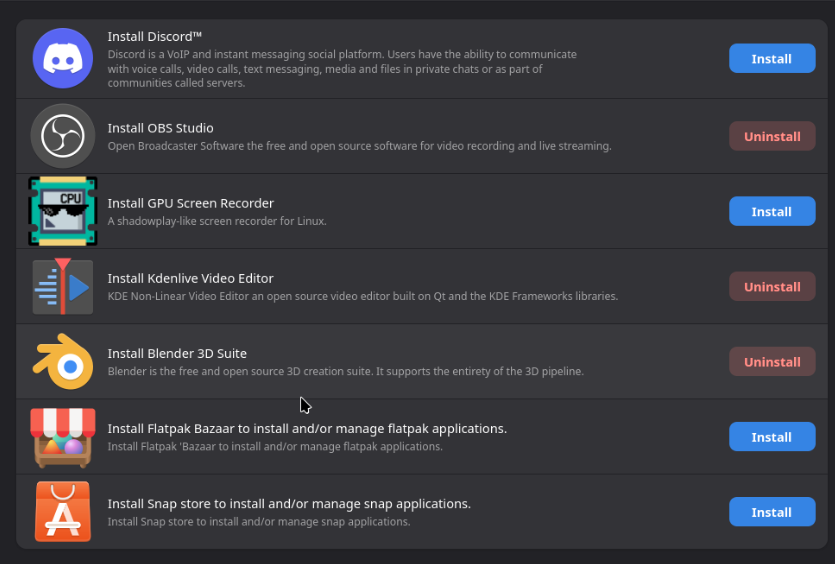The image size is (835, 564).
Task: Click the Kdenlive description text
Action: 362,296
